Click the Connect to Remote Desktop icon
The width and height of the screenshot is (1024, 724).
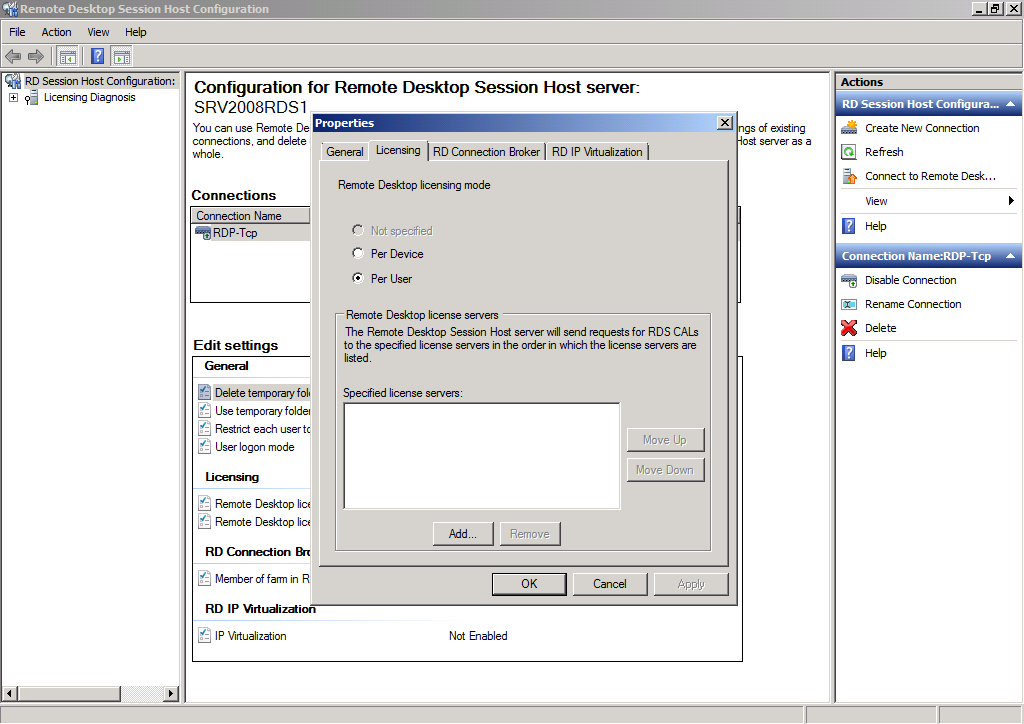click(849, 176)
